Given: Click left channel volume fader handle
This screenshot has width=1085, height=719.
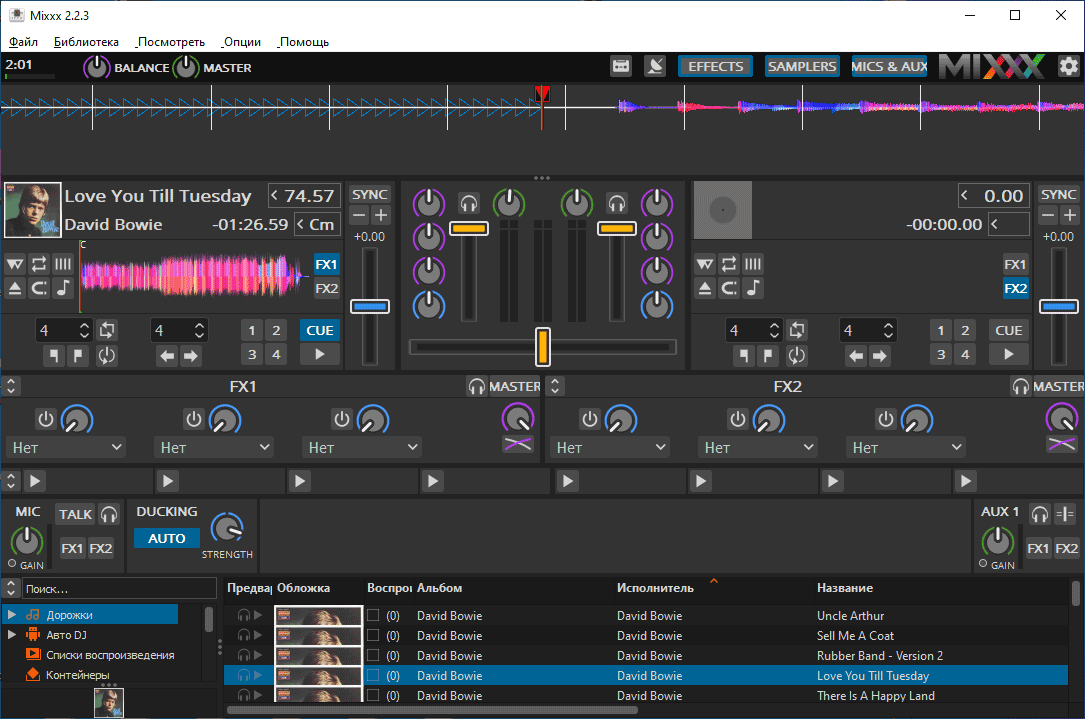Looking at the screenshot, I should (469, 228).
